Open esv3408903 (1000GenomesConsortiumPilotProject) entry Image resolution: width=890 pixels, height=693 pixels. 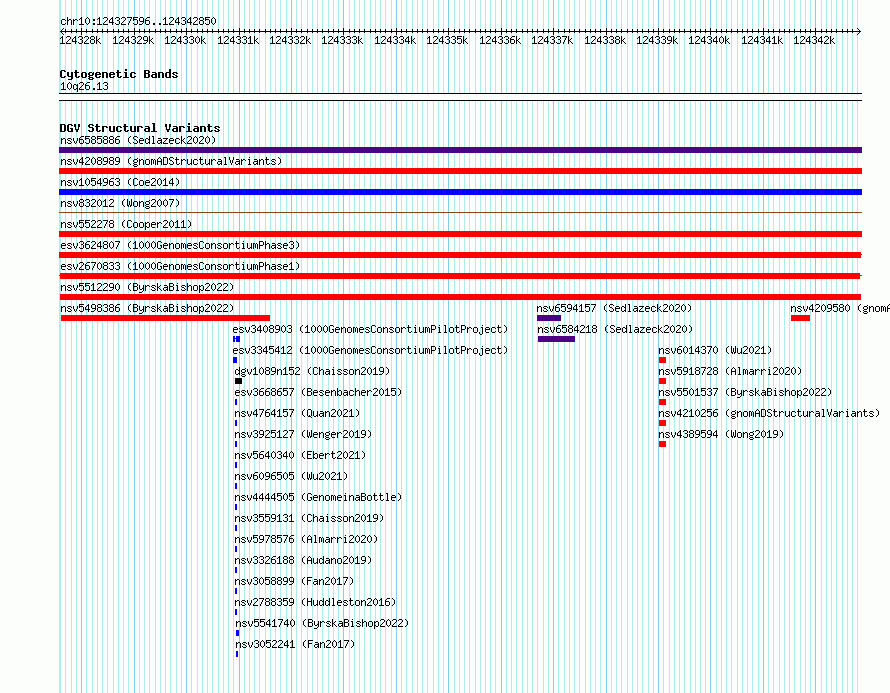point(370,329)
